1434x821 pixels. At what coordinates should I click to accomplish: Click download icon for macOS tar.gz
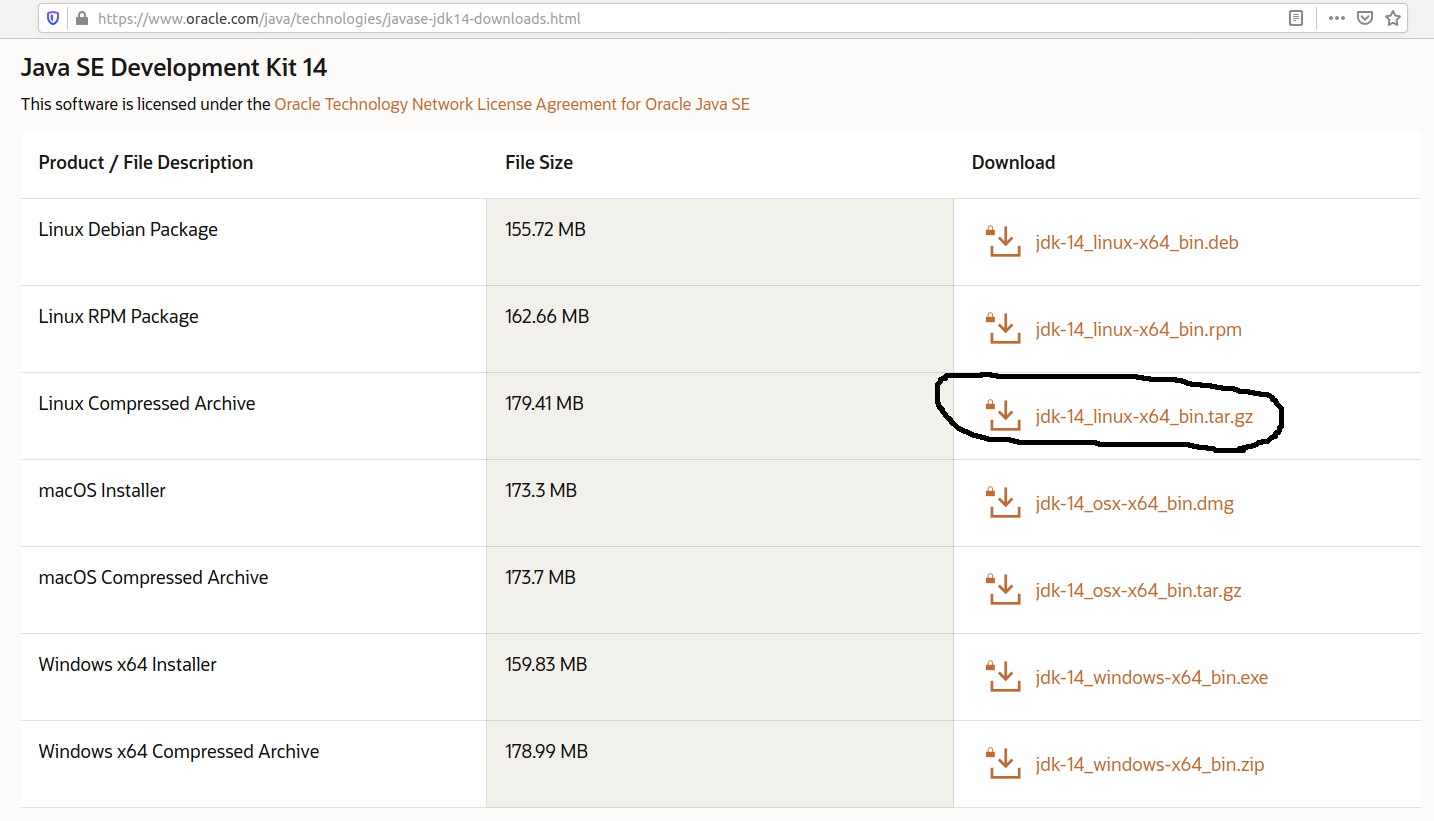coord(1003,589)
